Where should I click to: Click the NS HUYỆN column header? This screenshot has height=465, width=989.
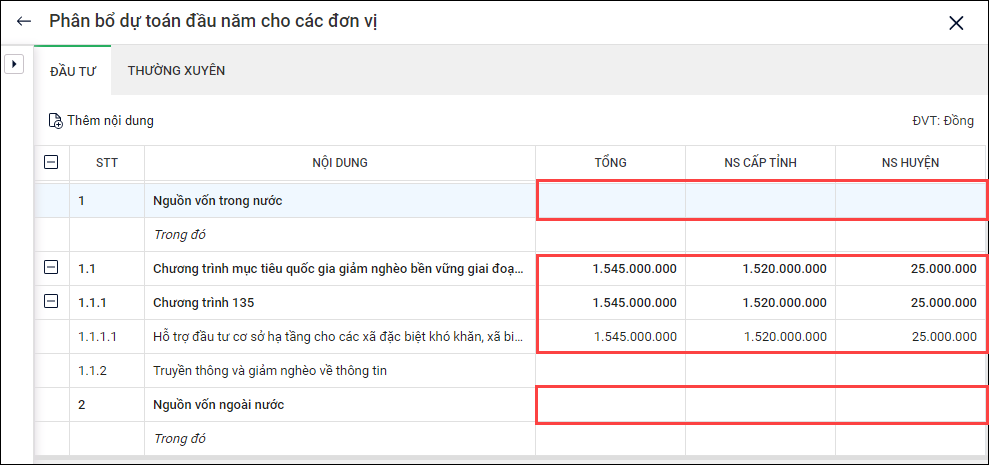click(x=910, y=162)
